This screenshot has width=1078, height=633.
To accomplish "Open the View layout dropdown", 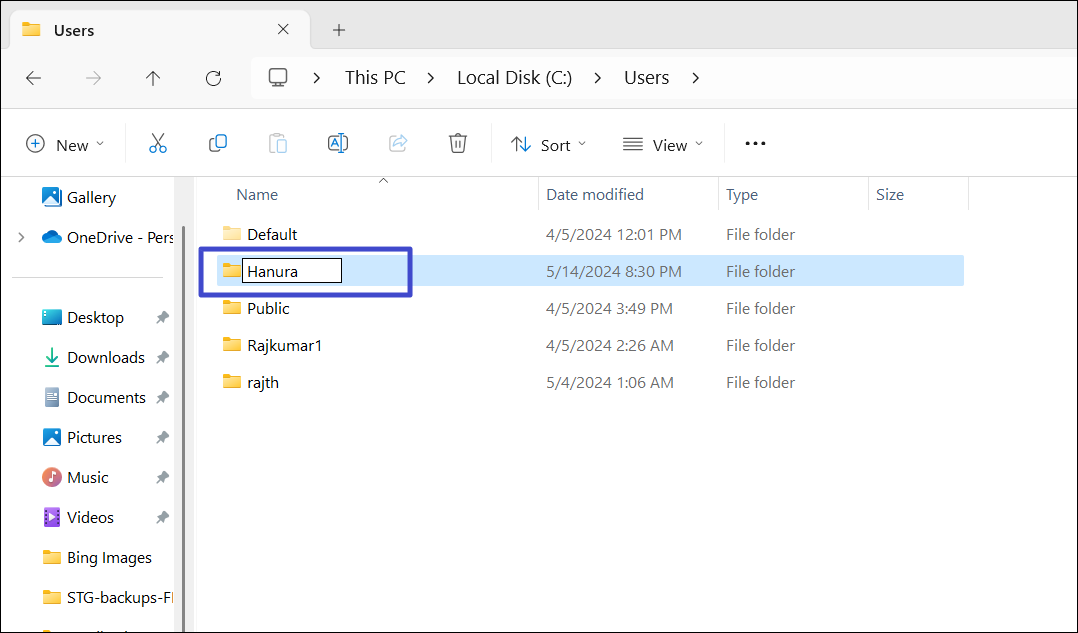I will tap(662, 145).
